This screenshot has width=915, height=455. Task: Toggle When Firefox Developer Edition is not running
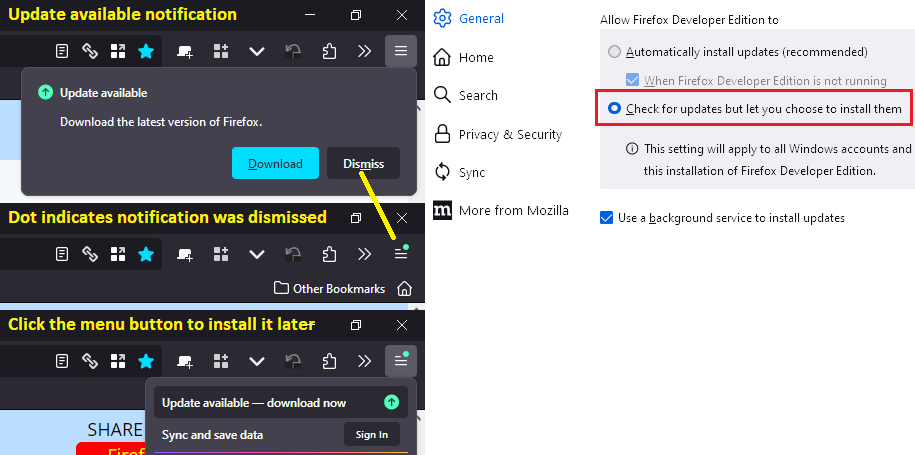[632, 81]
